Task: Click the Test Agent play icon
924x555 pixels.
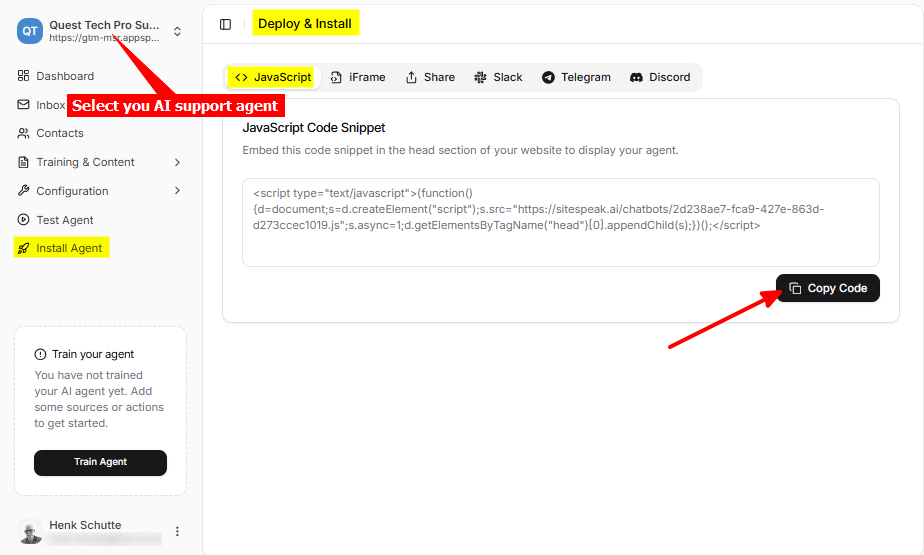Action: point(24,219)
